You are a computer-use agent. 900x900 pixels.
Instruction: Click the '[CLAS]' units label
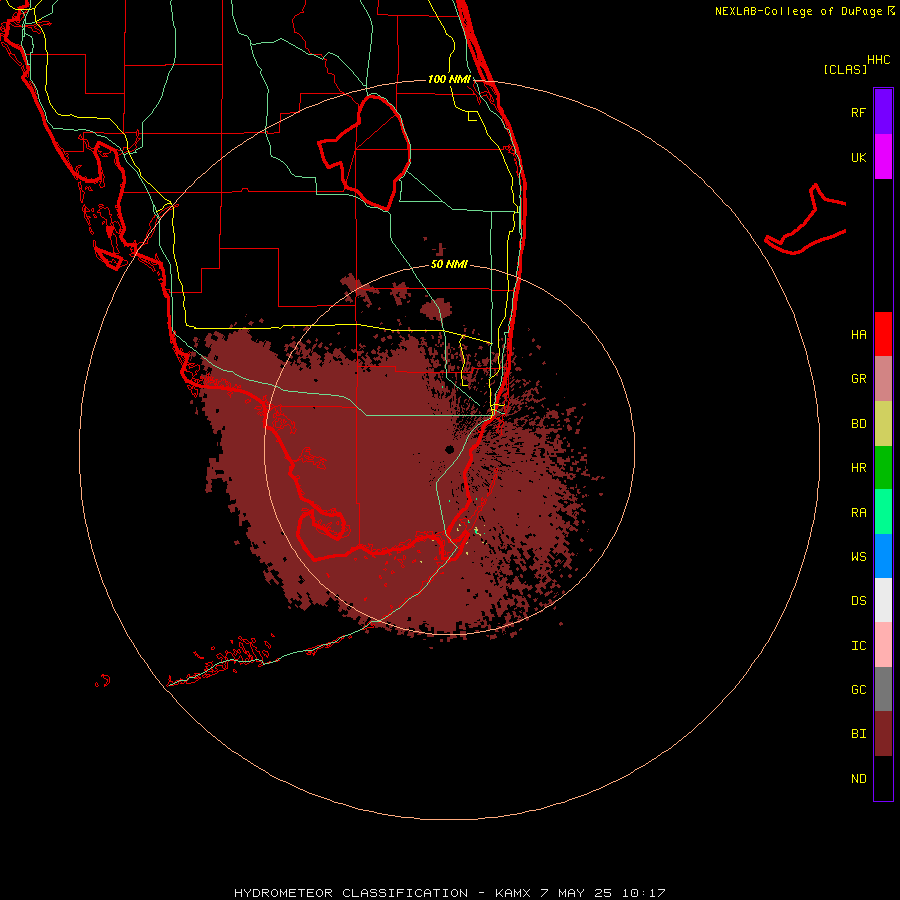844,69
